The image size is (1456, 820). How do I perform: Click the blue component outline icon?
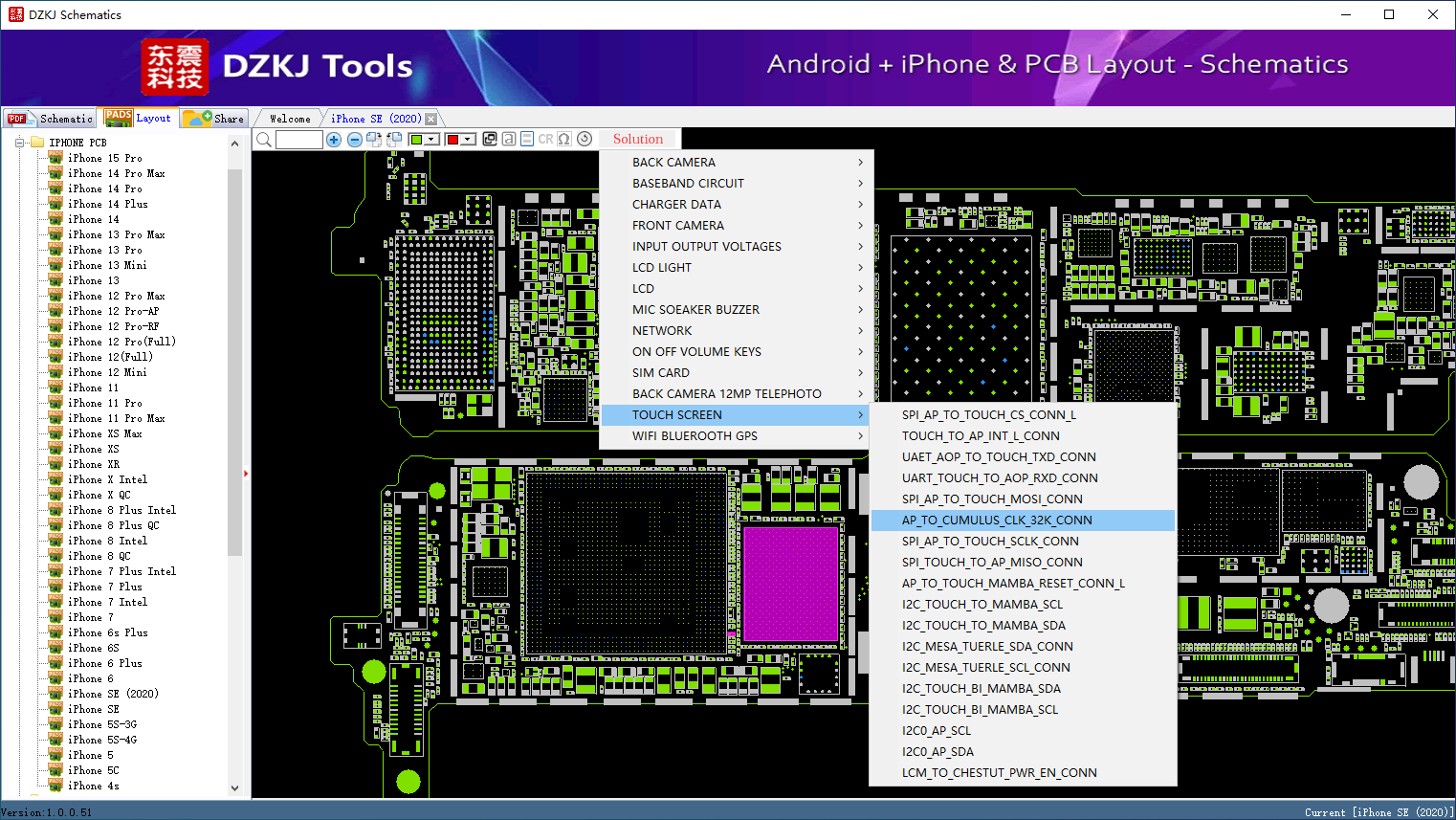click(527, 139)
